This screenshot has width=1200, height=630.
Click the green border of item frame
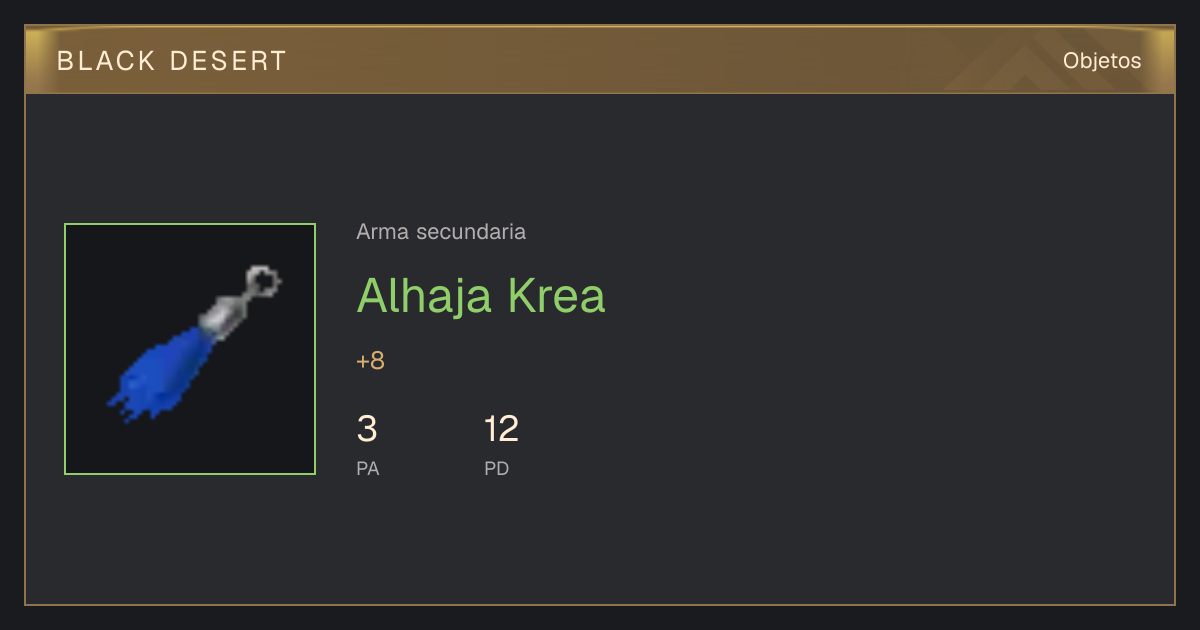[x=65, y=349]
